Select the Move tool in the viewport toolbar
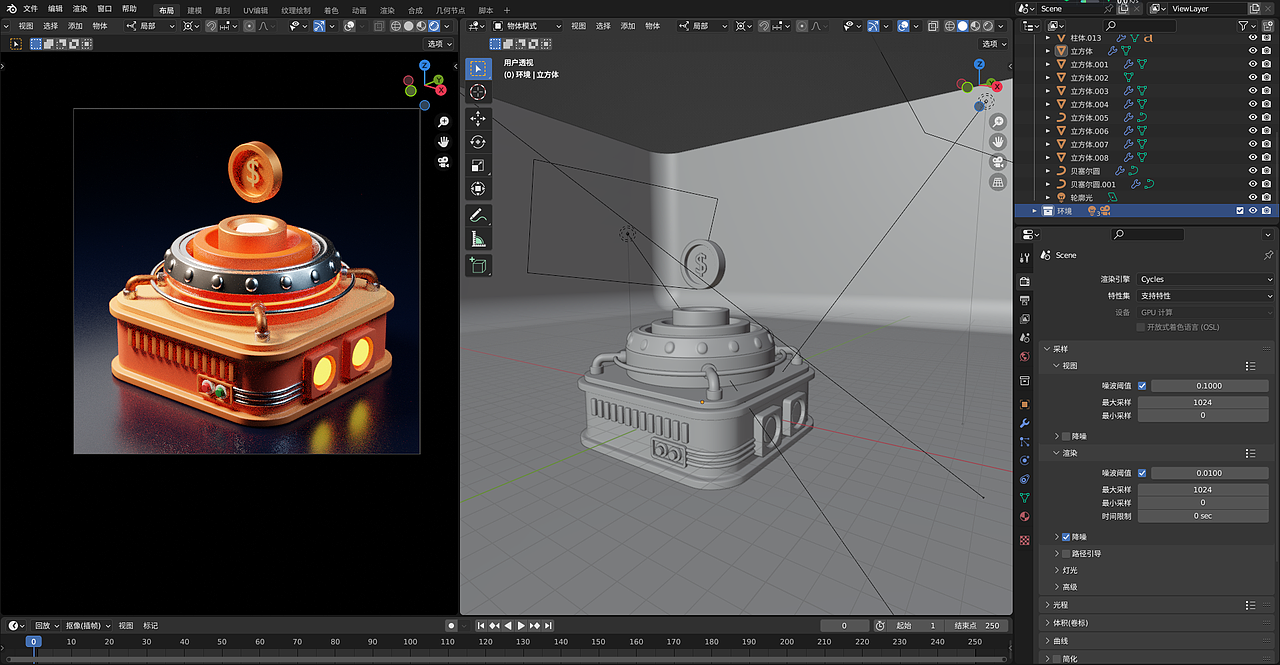This screenshot has width=1280, height=665. (x=478, y=118)
